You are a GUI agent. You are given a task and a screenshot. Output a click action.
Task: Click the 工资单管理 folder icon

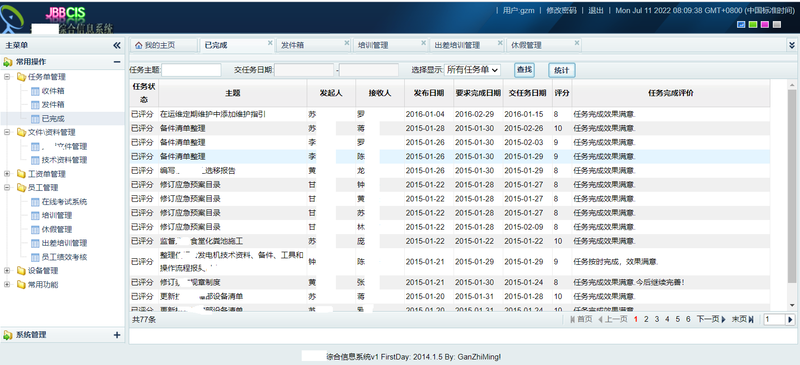pyautogui.click(x=21, y=174)
